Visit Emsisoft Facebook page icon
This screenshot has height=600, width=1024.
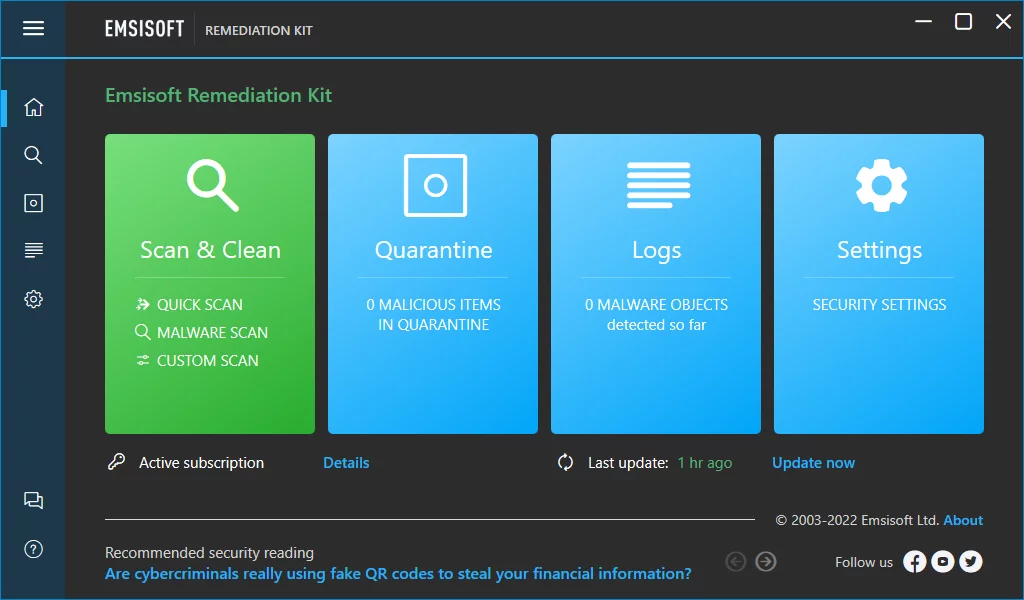[x=914, y=562]
